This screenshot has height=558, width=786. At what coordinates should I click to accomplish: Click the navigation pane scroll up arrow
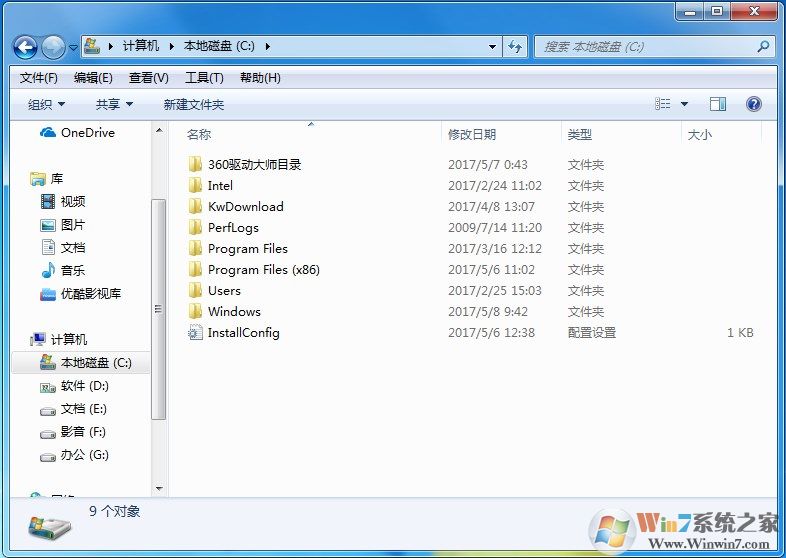click(159, 130)
